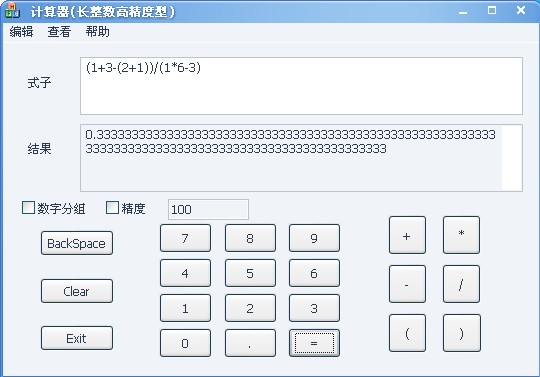Image resolution: width=540 pixels, height=377 pixels.
Task: Click the equals key to calculate
Action: (314, 343)
